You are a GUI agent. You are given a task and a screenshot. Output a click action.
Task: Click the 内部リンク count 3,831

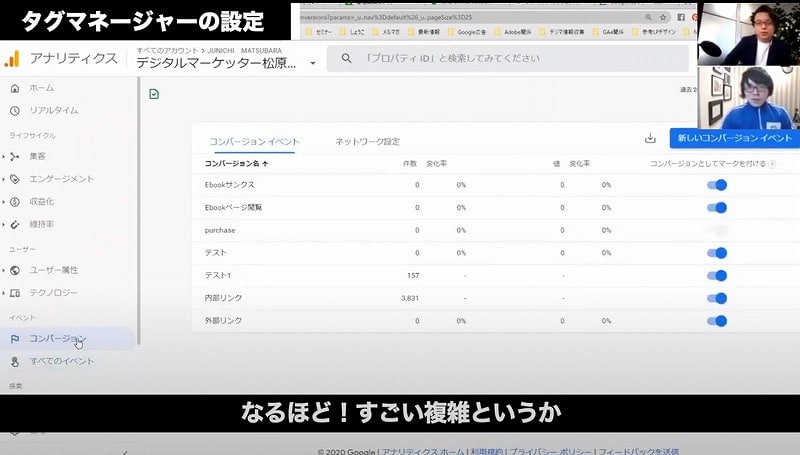click(x=410, y=298)
